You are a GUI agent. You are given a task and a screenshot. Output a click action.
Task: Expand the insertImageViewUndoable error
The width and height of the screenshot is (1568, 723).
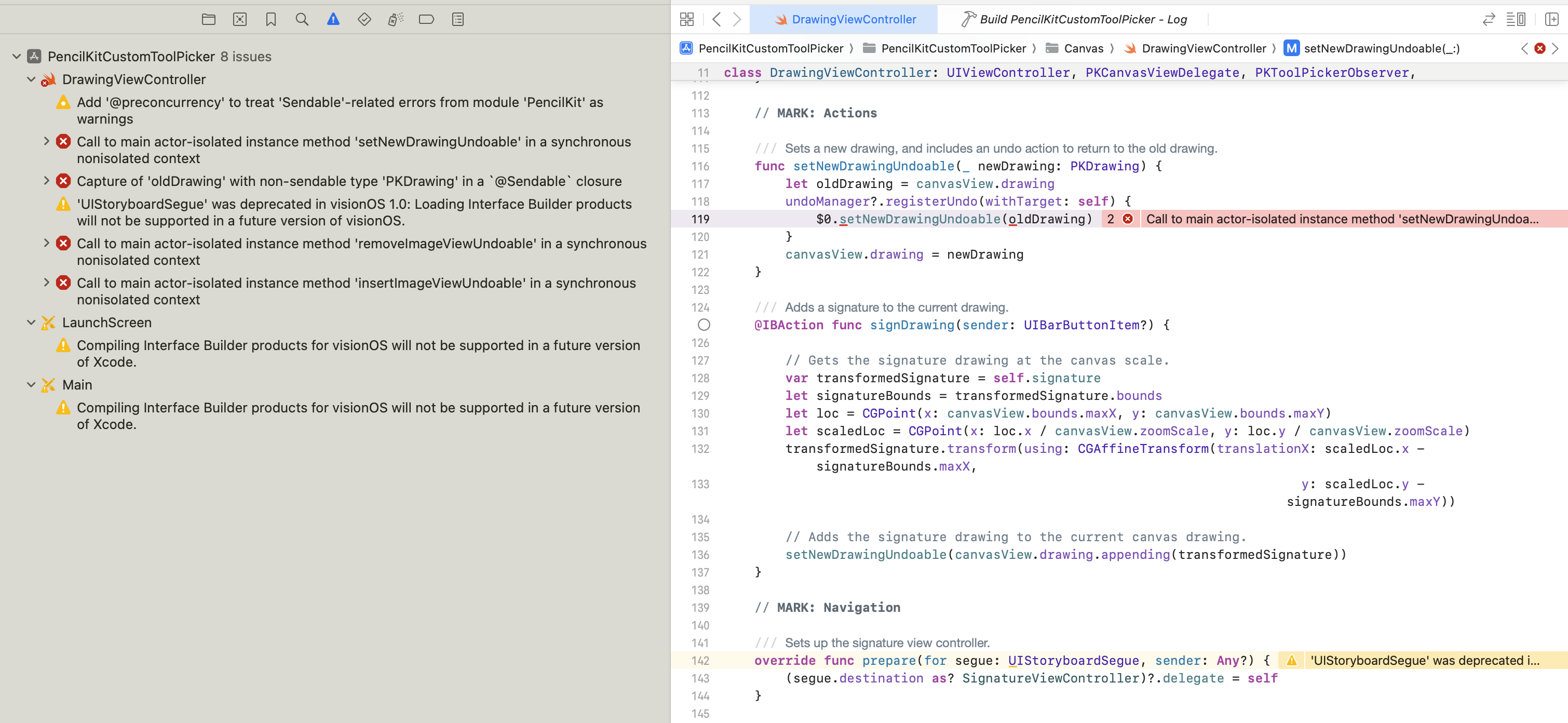pyautogui.click(x=46, y=283)
